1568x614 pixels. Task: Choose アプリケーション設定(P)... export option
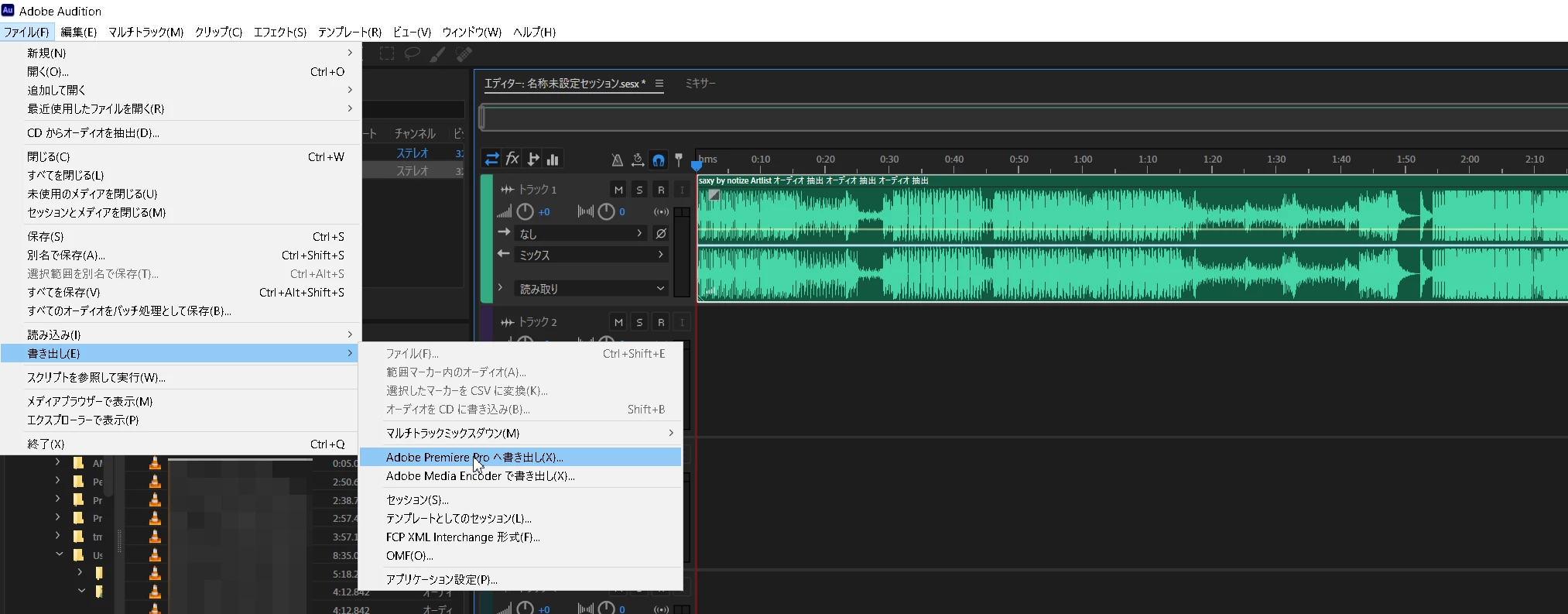(521, 579)
